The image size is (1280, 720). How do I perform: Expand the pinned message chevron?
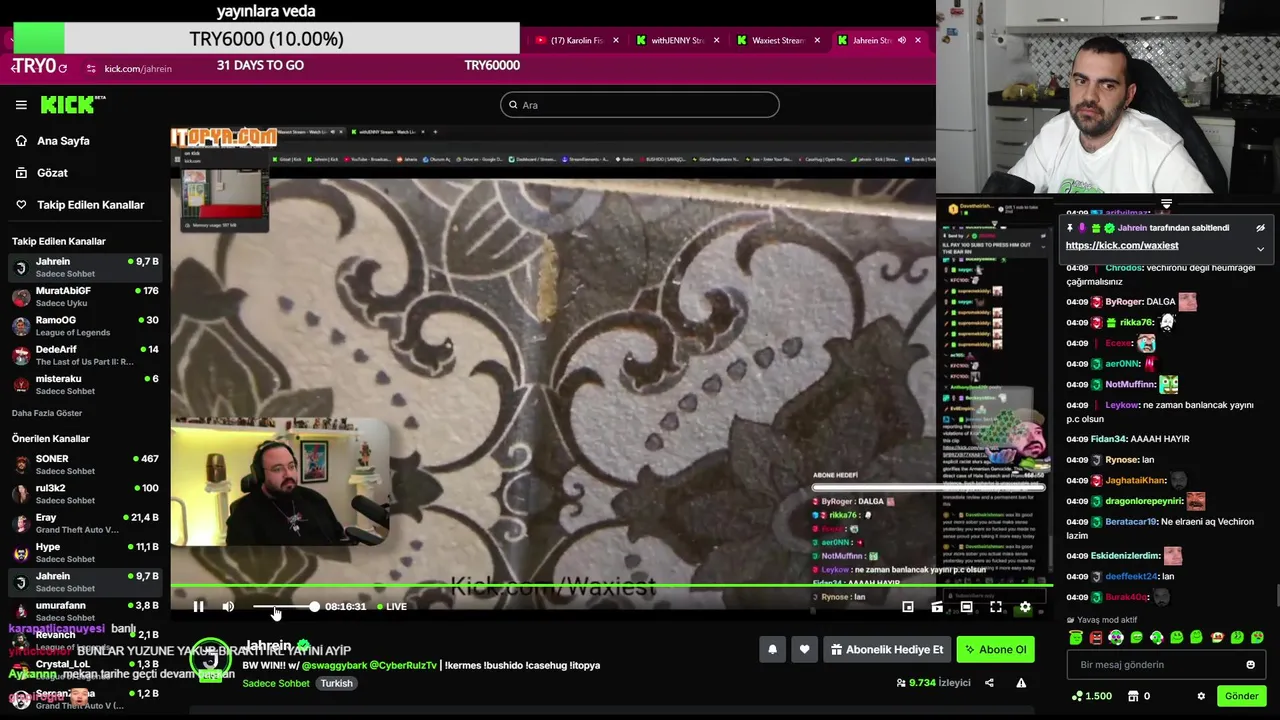click(1260, 248)
